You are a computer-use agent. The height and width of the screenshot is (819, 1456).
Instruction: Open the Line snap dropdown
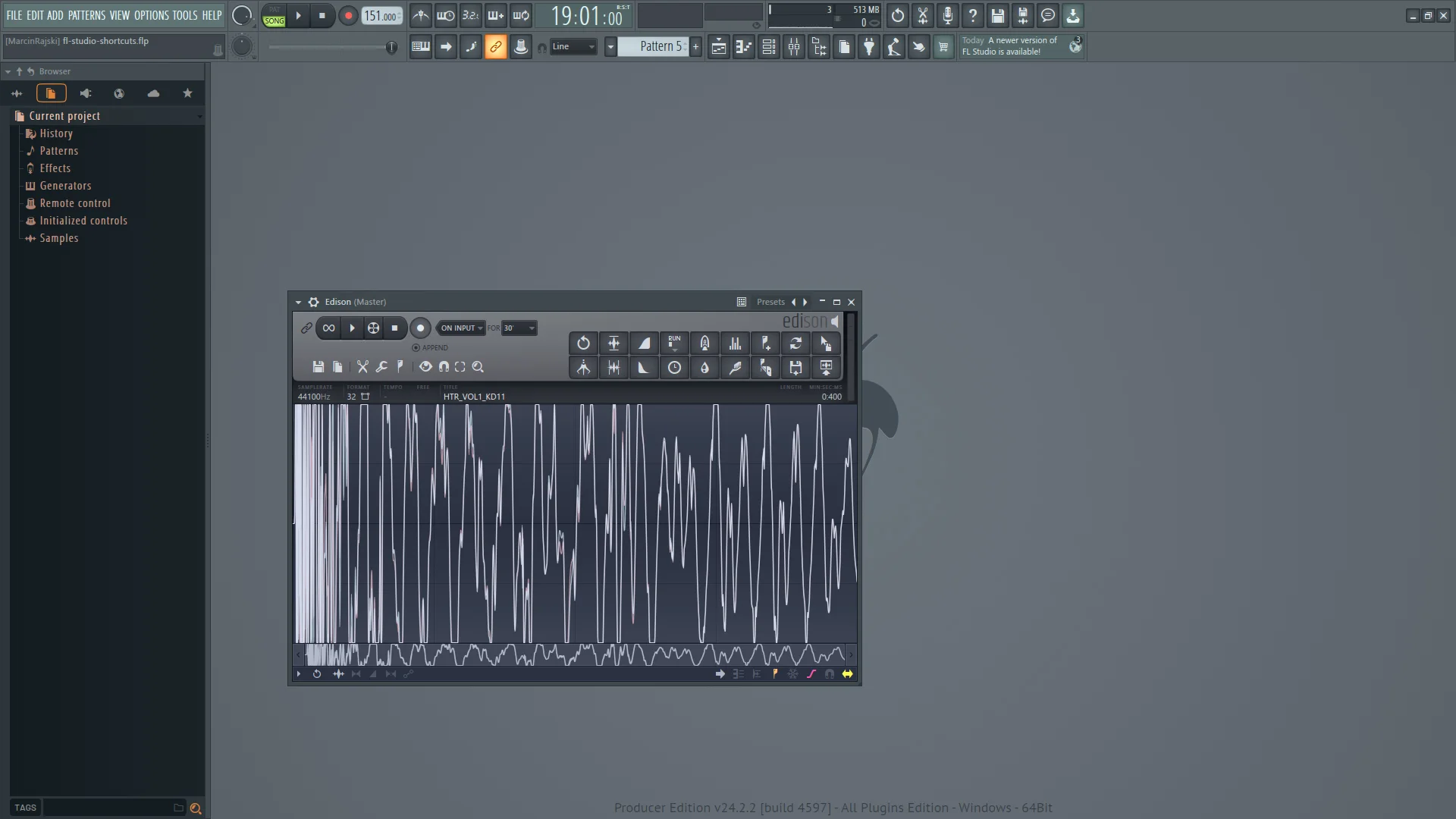pyautogui.click(x=573, y=46)
